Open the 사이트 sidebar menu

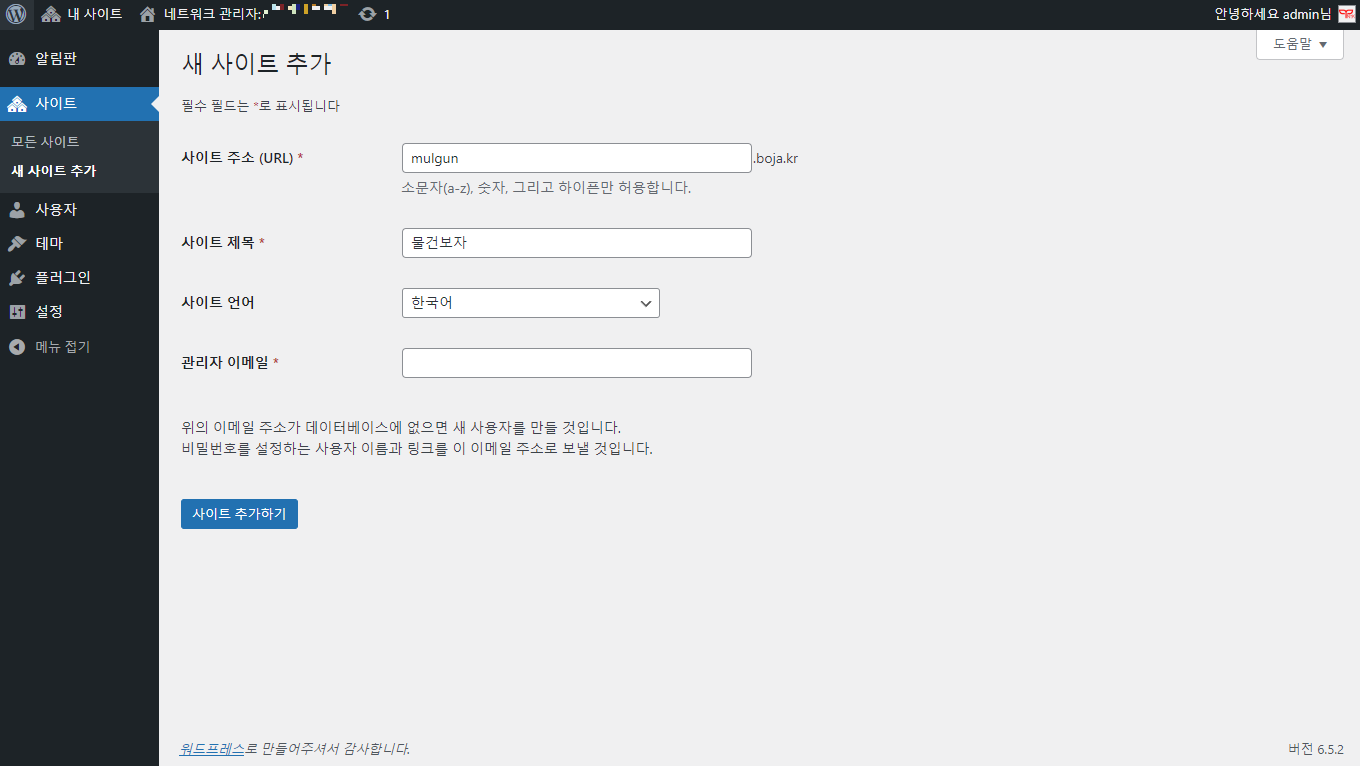tap(79, 103)
